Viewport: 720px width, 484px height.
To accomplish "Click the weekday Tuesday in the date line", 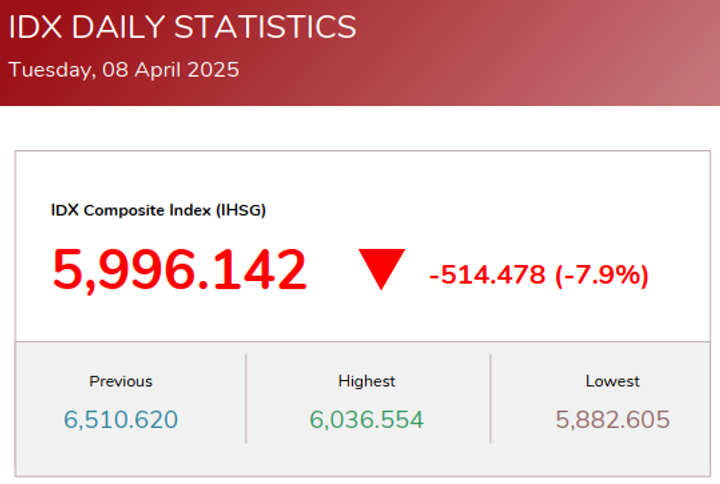I will click(x=50, y=70).
